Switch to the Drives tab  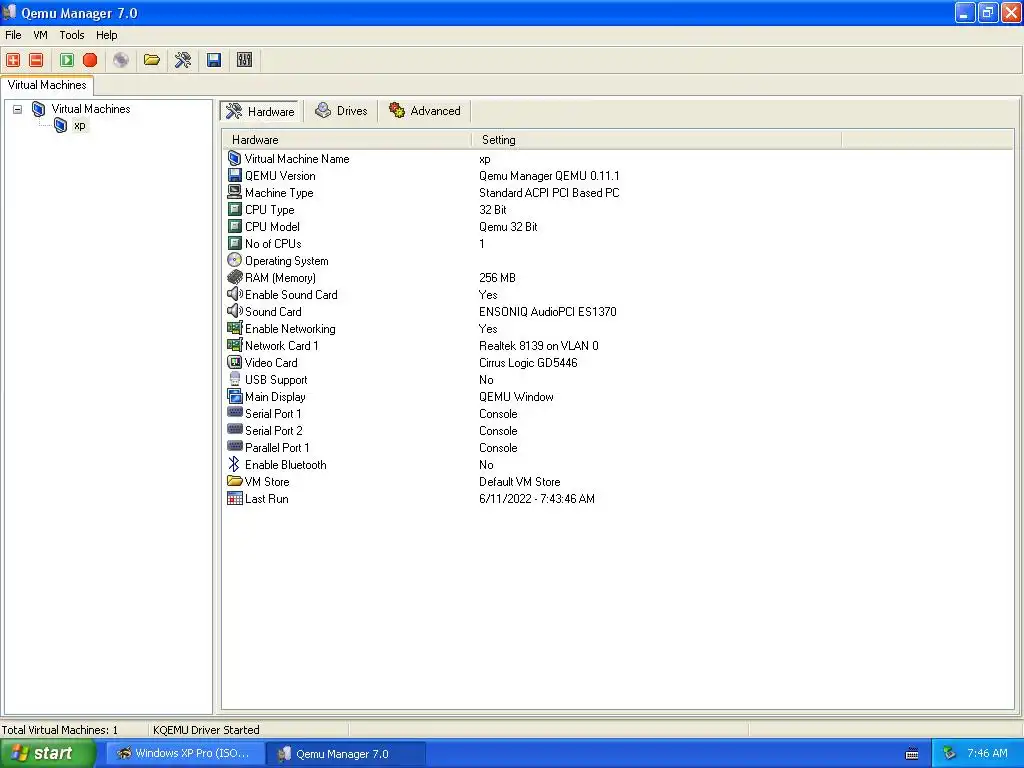tap(341, 111)
